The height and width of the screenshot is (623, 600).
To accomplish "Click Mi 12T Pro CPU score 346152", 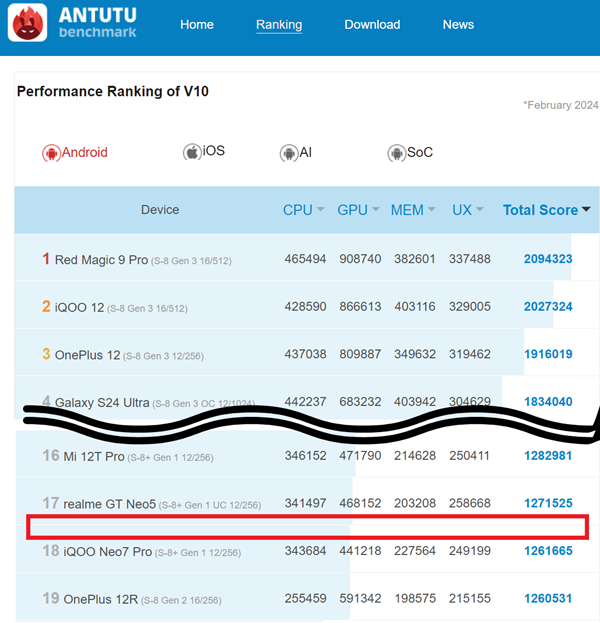I will click(305, 456).
